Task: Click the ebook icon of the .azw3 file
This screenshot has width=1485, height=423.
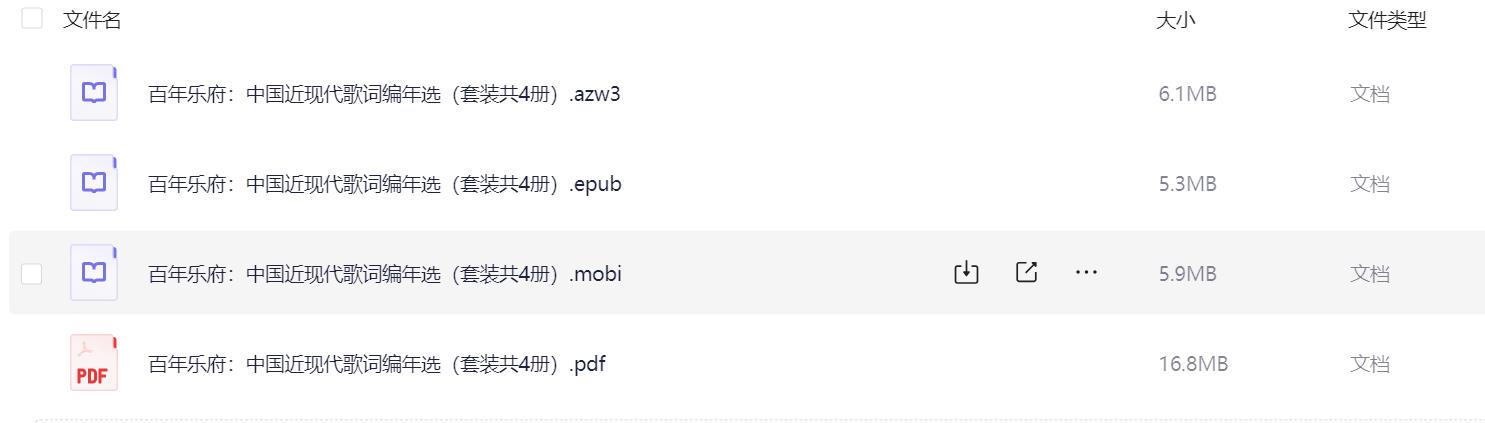Action: [94, 93]
